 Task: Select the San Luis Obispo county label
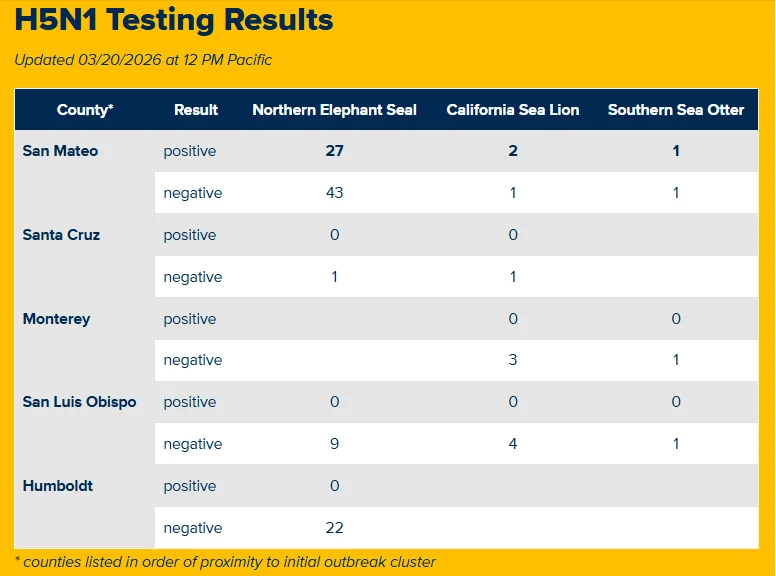(79, 402)
